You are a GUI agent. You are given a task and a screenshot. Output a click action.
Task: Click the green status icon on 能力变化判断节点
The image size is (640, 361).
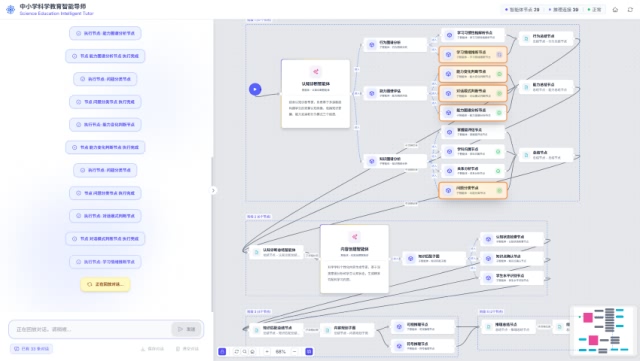tap(499, 74)
